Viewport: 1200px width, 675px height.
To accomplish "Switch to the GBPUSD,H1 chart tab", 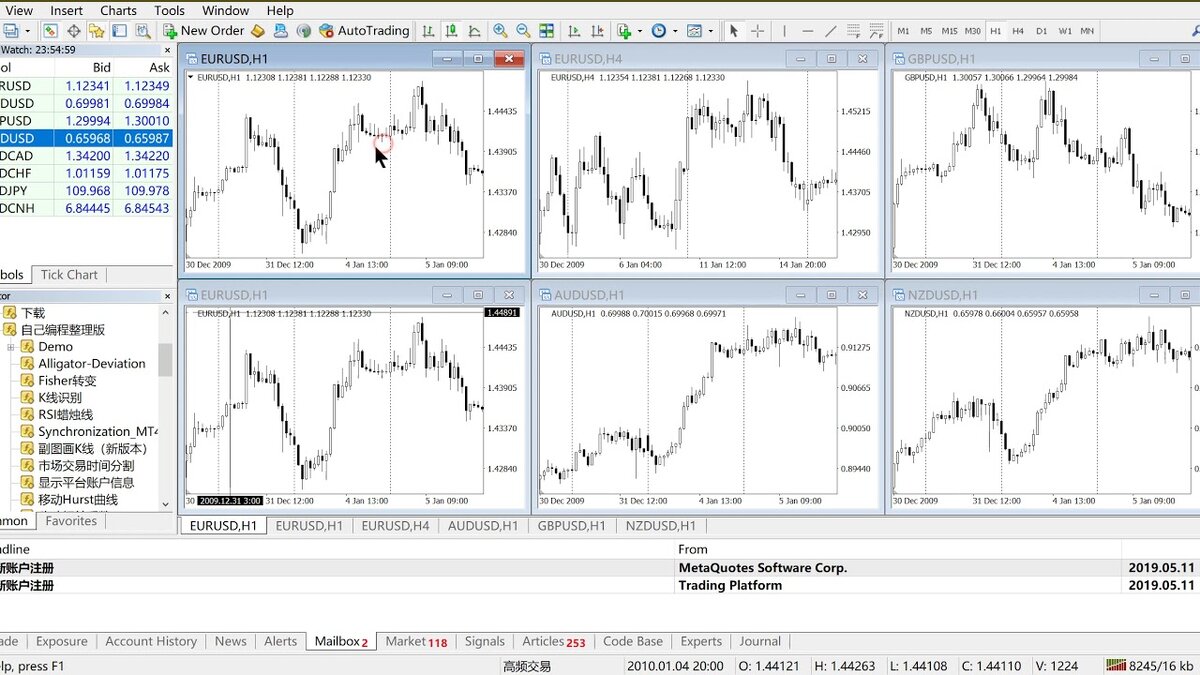I will [x=571, y=526].
